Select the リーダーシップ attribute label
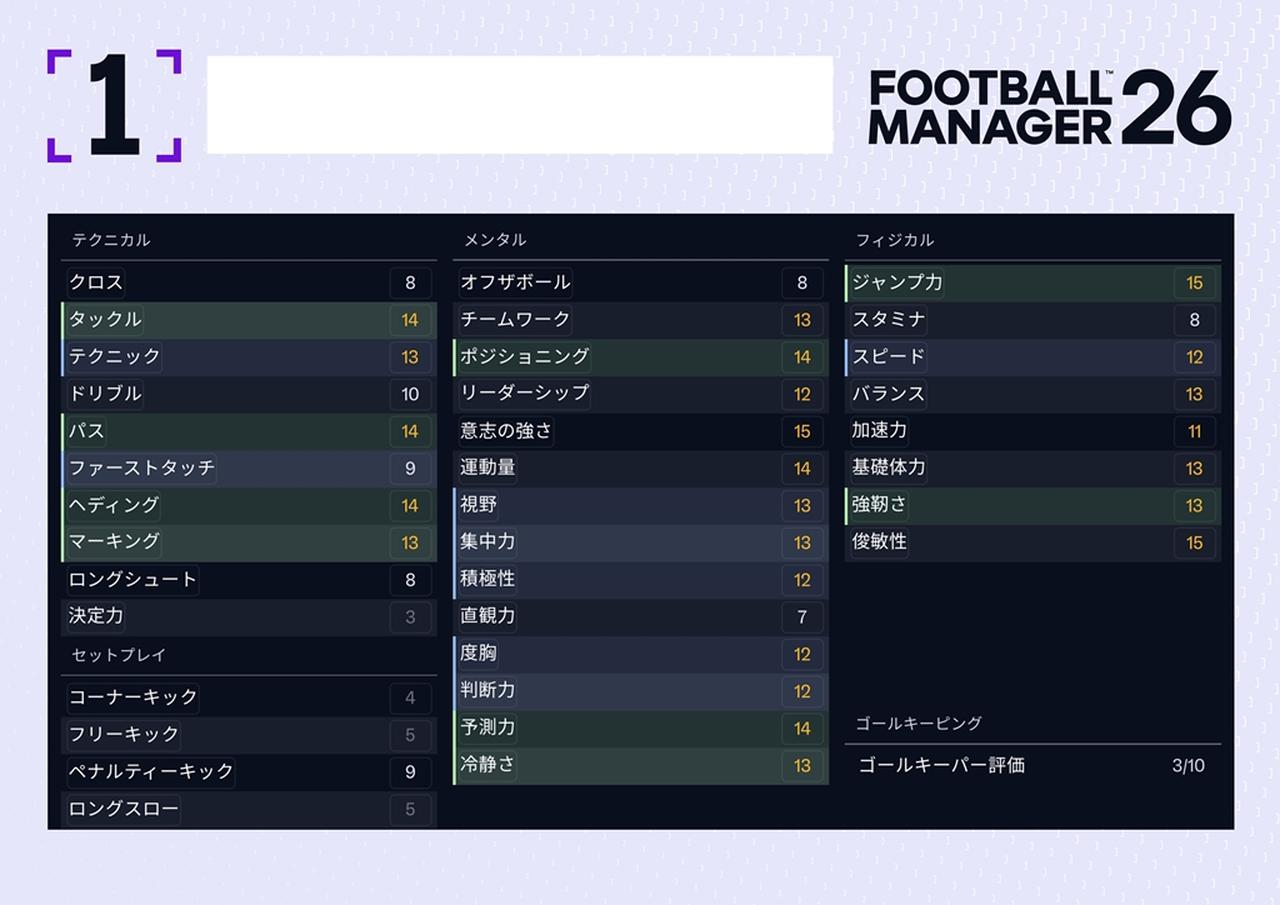This screenshot has width=1280, height=905. point(524,394)
